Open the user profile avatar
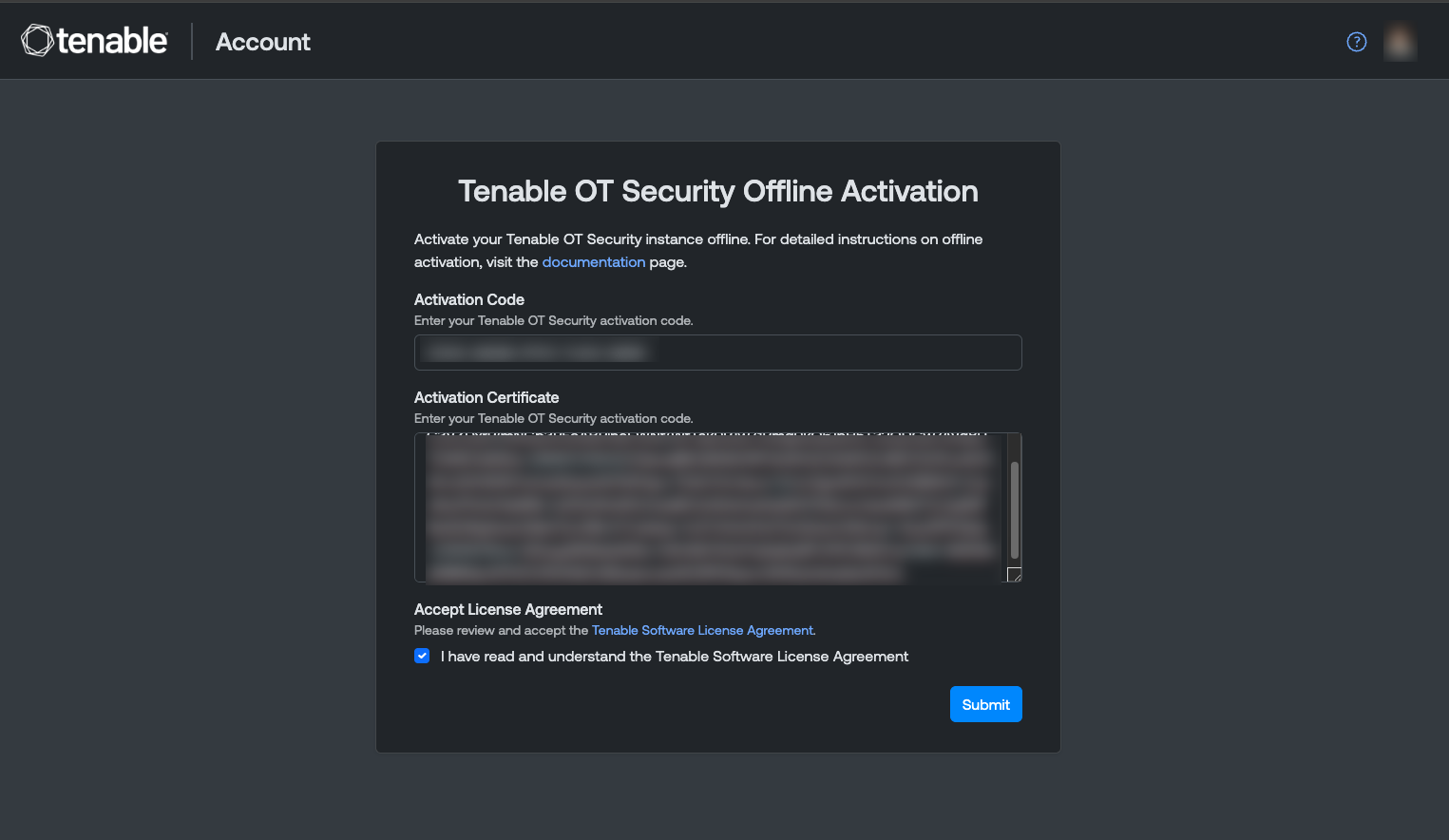Screen dimensions: 1449x840 [x=1400, y=42]
